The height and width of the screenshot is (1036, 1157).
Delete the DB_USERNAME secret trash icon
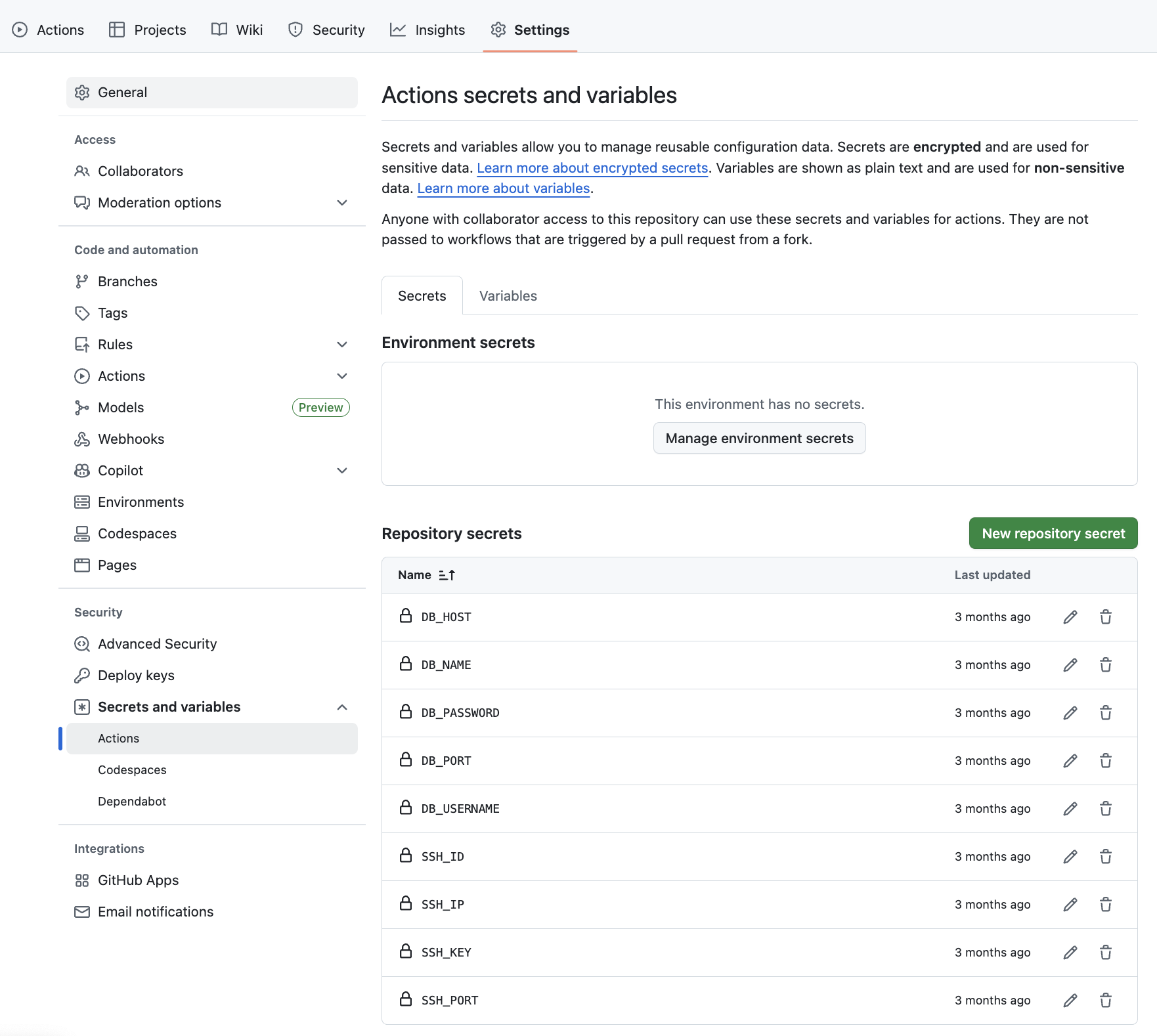tap(1106, 809)
